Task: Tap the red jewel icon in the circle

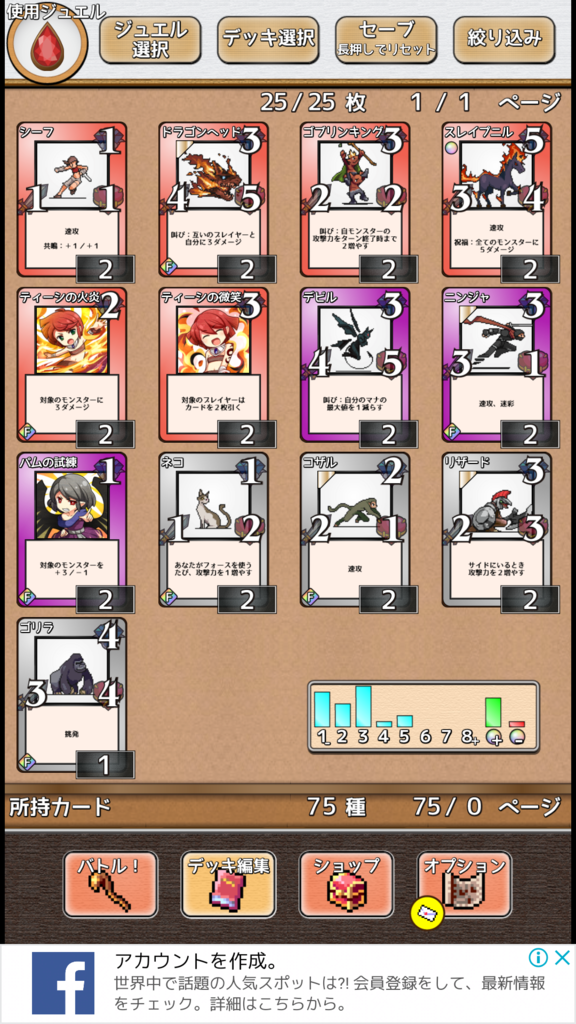Action: [46, 44]
